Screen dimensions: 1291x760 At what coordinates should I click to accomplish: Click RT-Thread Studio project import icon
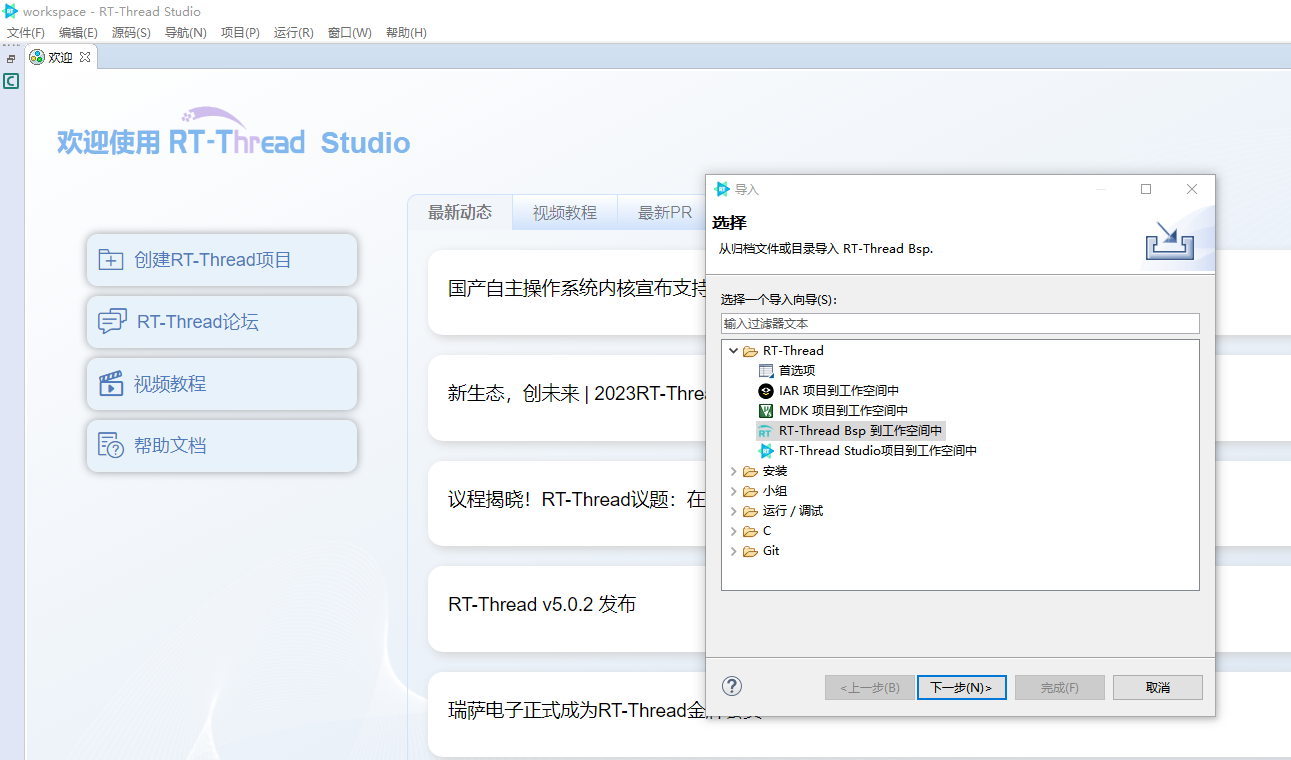click(766, 451)
